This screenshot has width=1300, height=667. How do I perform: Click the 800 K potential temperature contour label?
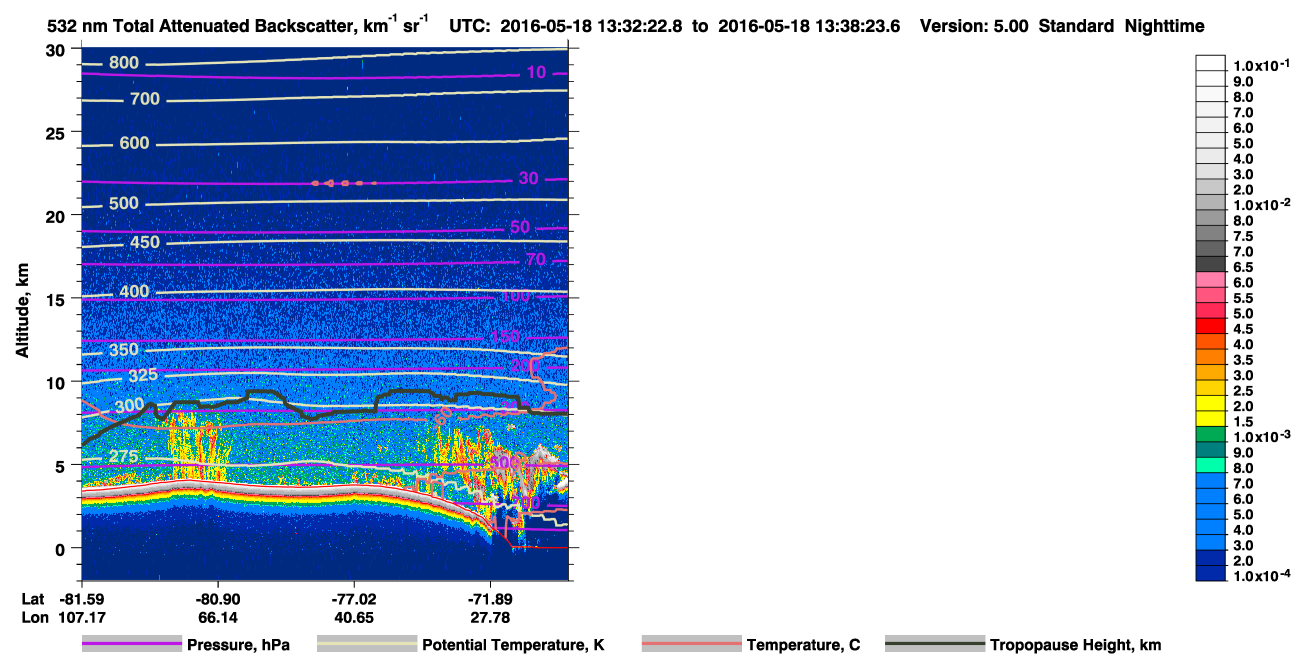pos(124,63)
